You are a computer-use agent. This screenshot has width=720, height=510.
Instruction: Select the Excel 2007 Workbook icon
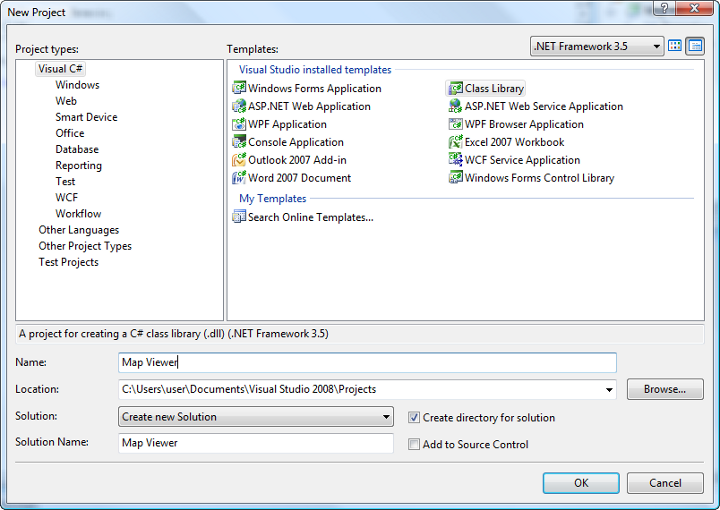(x=456, y=141)
